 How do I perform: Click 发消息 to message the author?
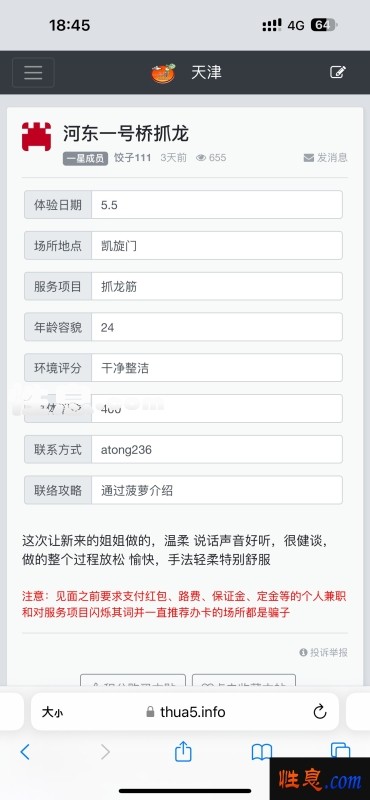326,158
